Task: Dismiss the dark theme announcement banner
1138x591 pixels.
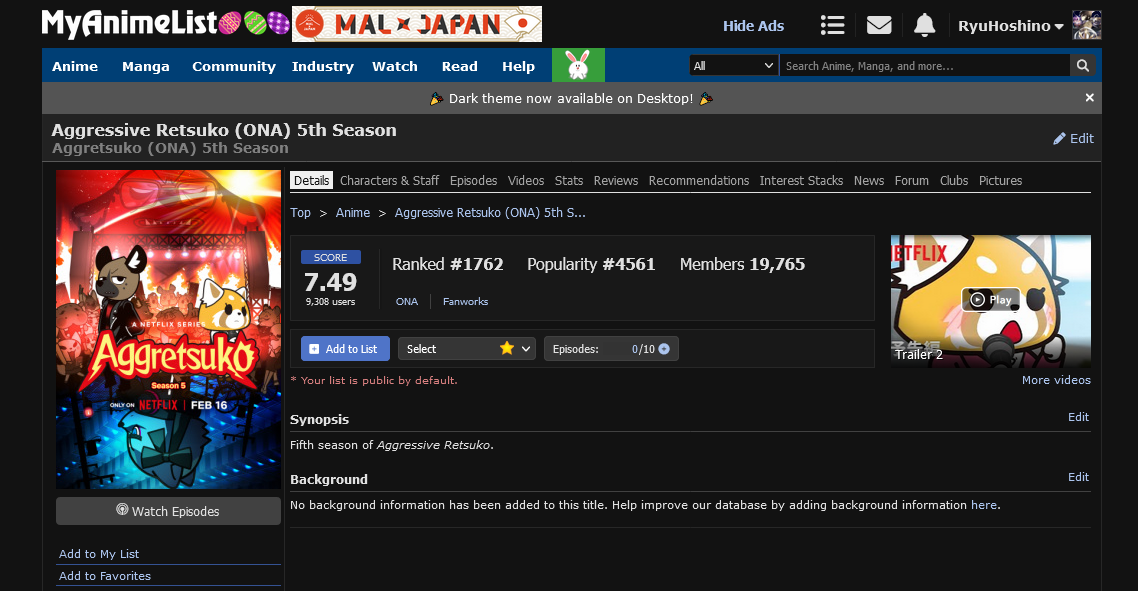Action: [1089, 98]
